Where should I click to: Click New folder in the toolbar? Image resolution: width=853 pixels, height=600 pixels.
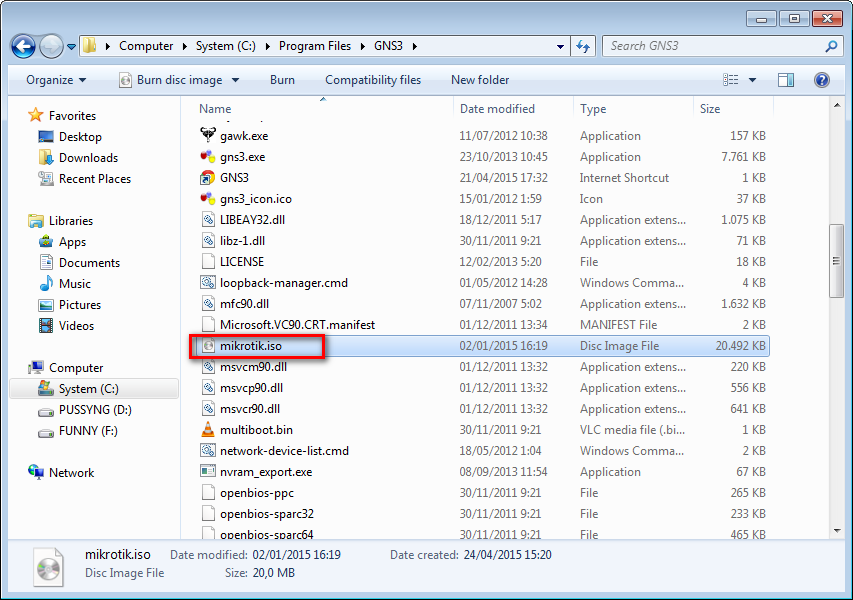click(480, 80)
